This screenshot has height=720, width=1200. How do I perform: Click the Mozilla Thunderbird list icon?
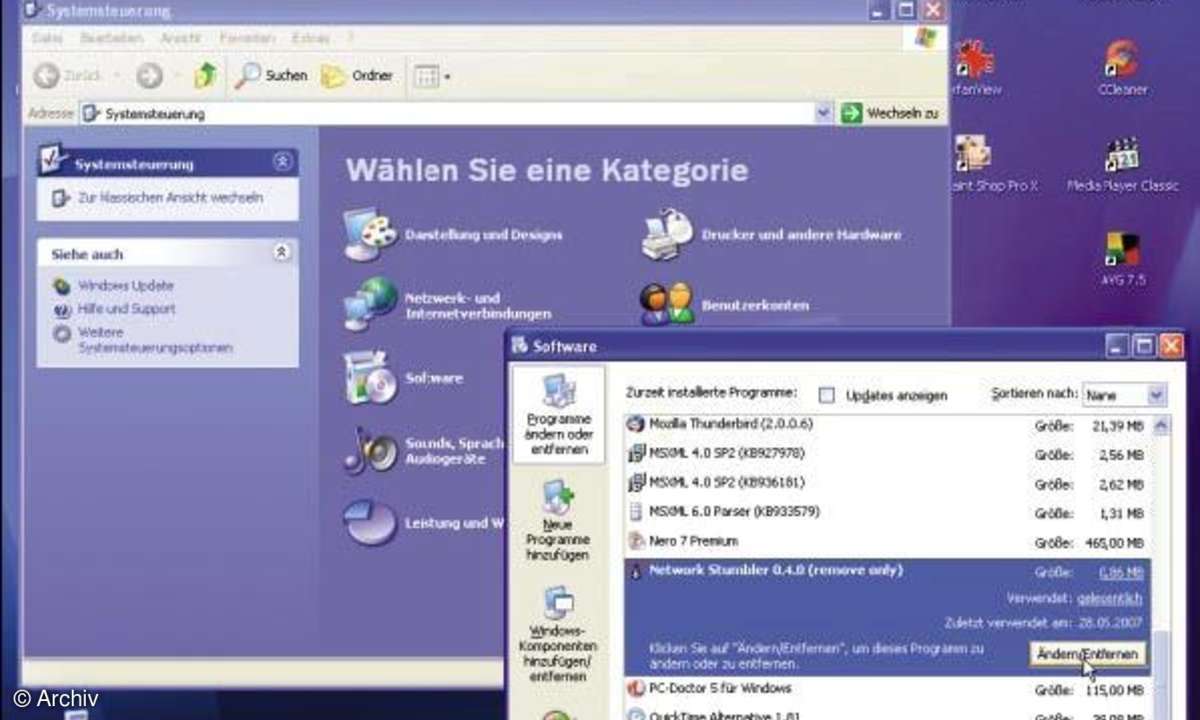[635, 424]
